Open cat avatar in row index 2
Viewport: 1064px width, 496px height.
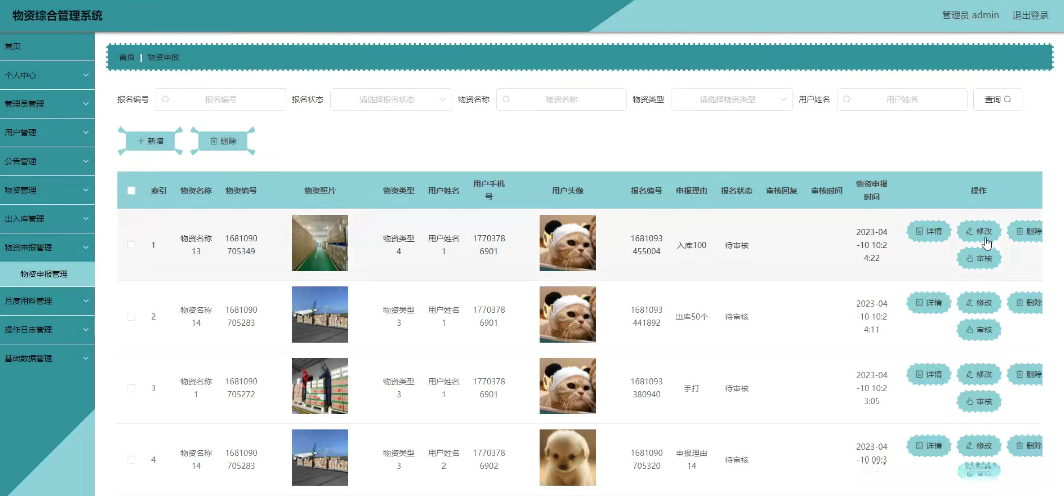(567, 315)
